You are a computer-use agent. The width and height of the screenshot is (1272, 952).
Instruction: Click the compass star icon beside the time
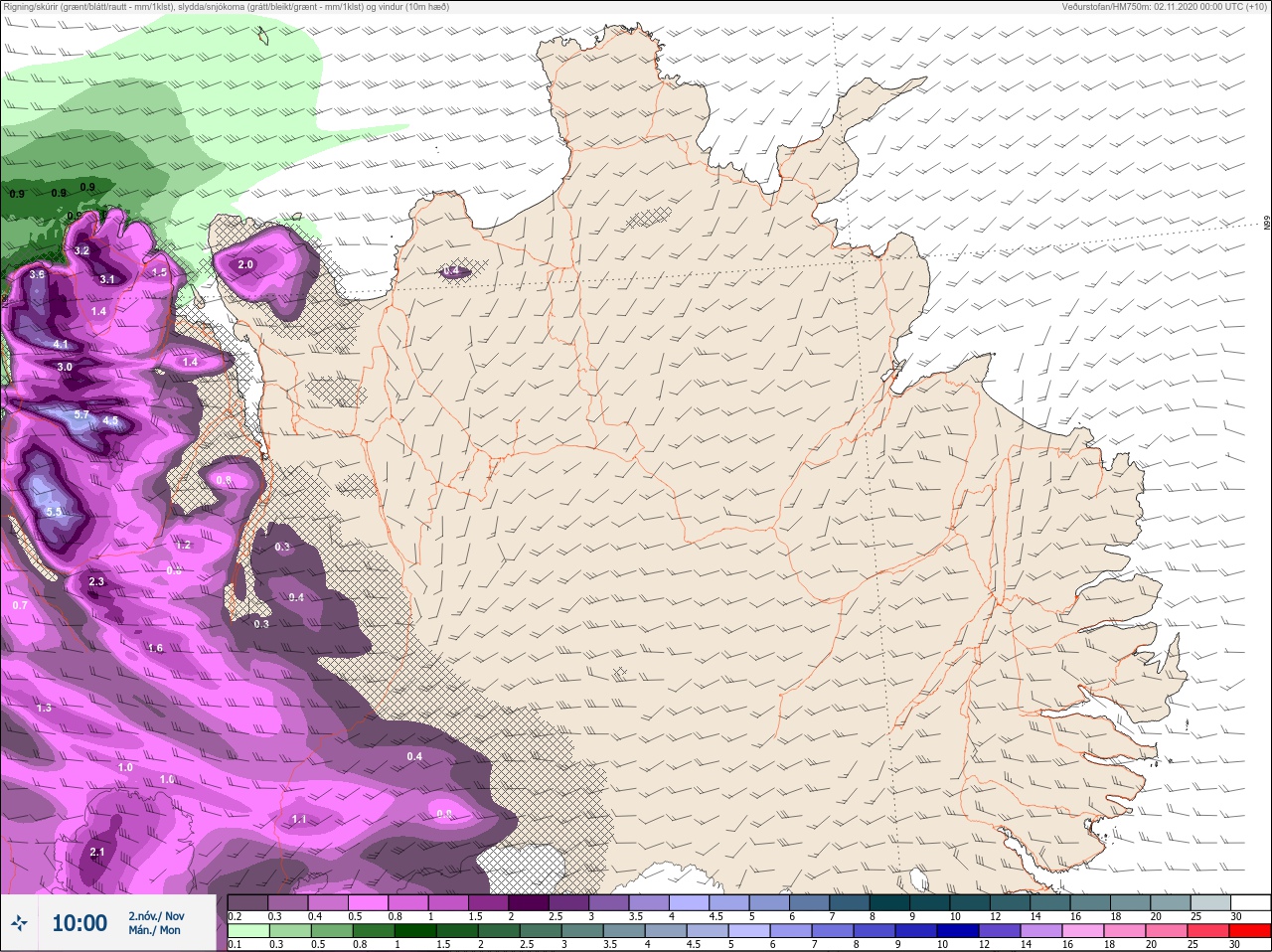click(x=19, y=924)
